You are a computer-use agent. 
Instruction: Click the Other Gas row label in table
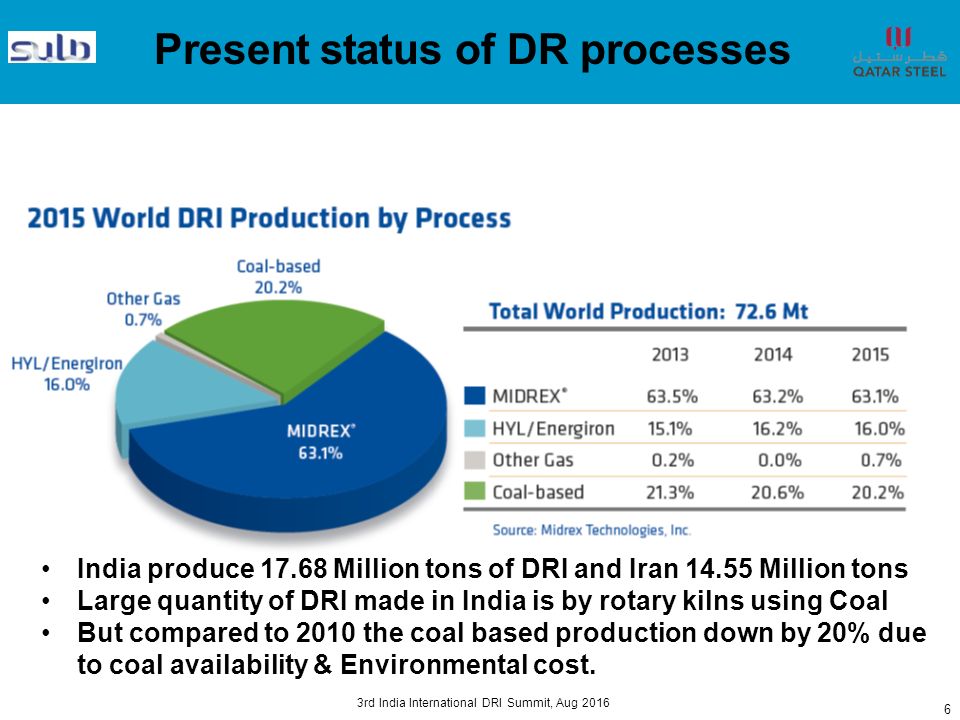click(533, 460)
